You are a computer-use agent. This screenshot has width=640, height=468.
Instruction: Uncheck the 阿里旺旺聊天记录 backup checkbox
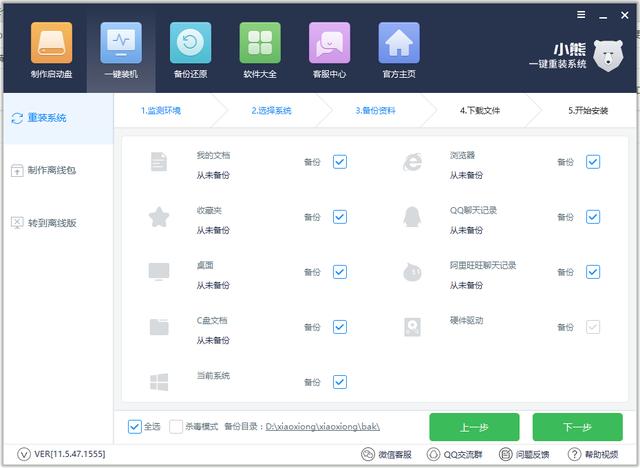593,272
